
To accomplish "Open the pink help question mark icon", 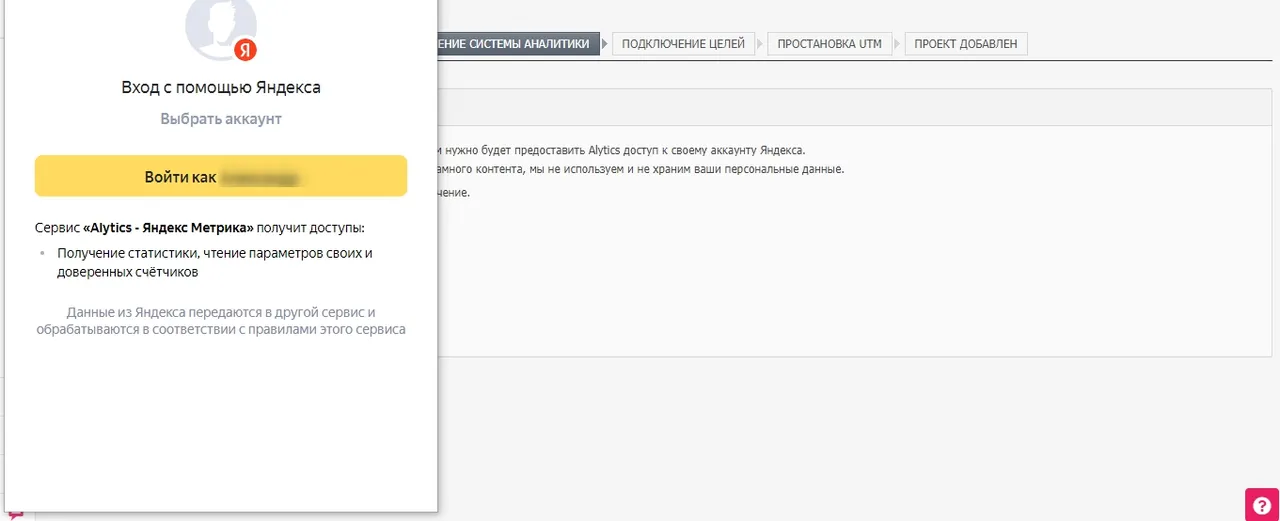I will [1262, 504].
